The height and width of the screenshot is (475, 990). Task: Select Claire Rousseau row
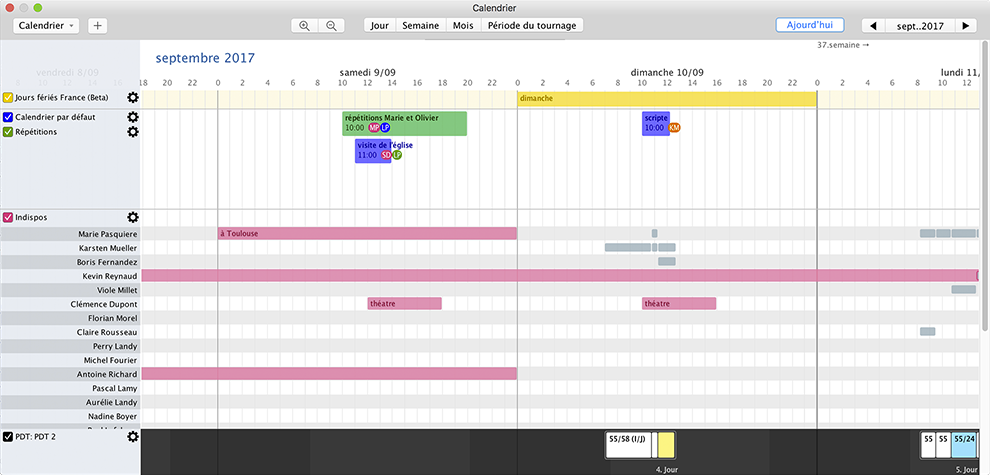pyautogui.click(x=69, y=332)
